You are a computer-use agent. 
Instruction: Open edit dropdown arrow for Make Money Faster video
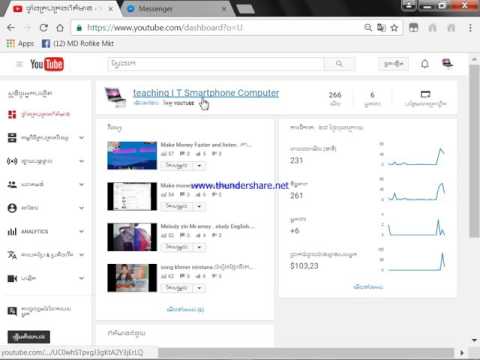click(199, 165)
